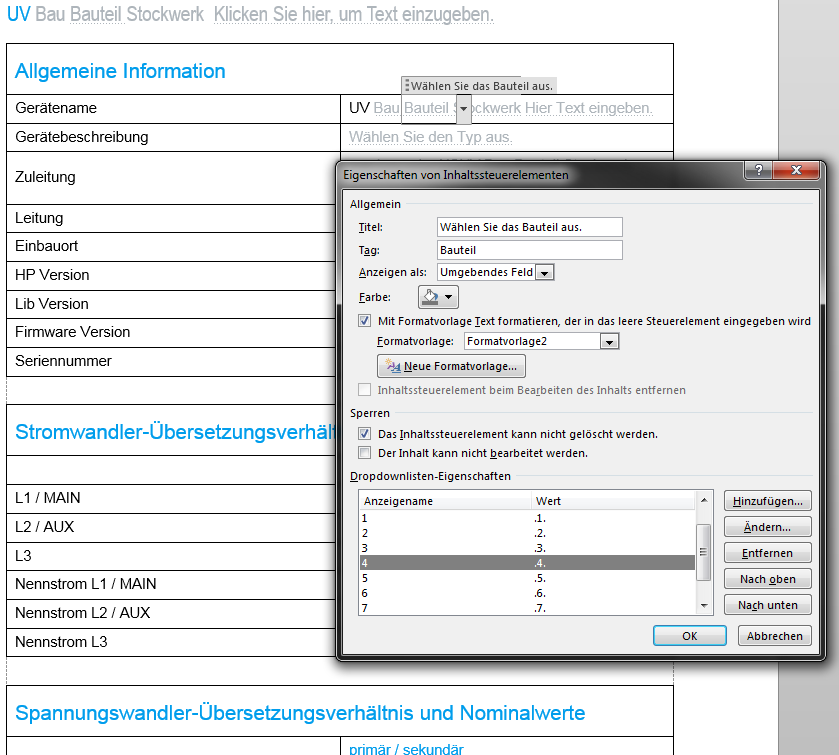Select highlighted list row 4
This screenshot has width=839, height=755.
pos(527,563)
